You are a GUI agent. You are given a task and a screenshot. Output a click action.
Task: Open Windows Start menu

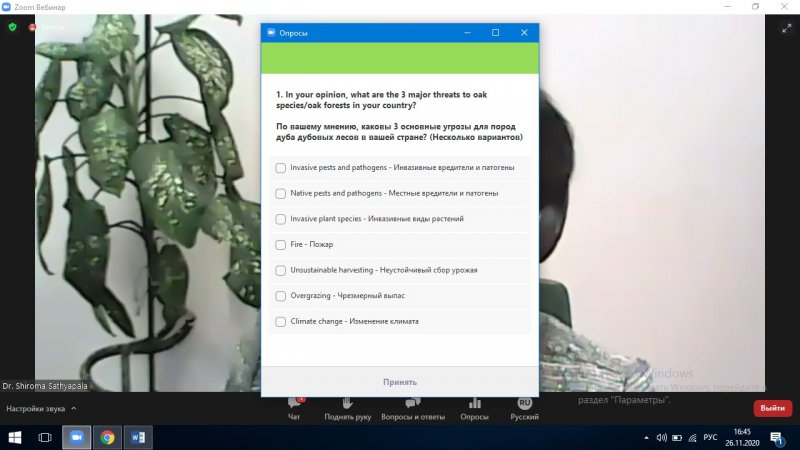[x=15, y=437]
